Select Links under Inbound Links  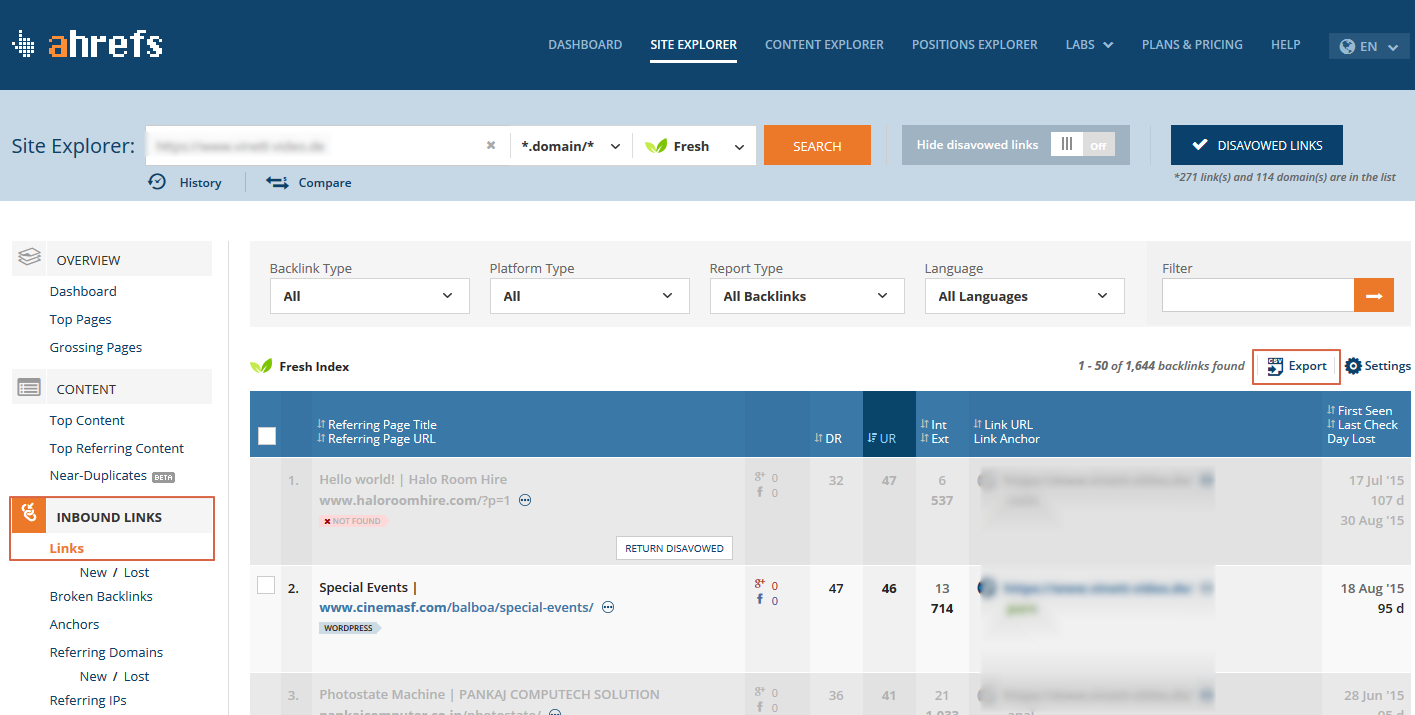(67, 548)
